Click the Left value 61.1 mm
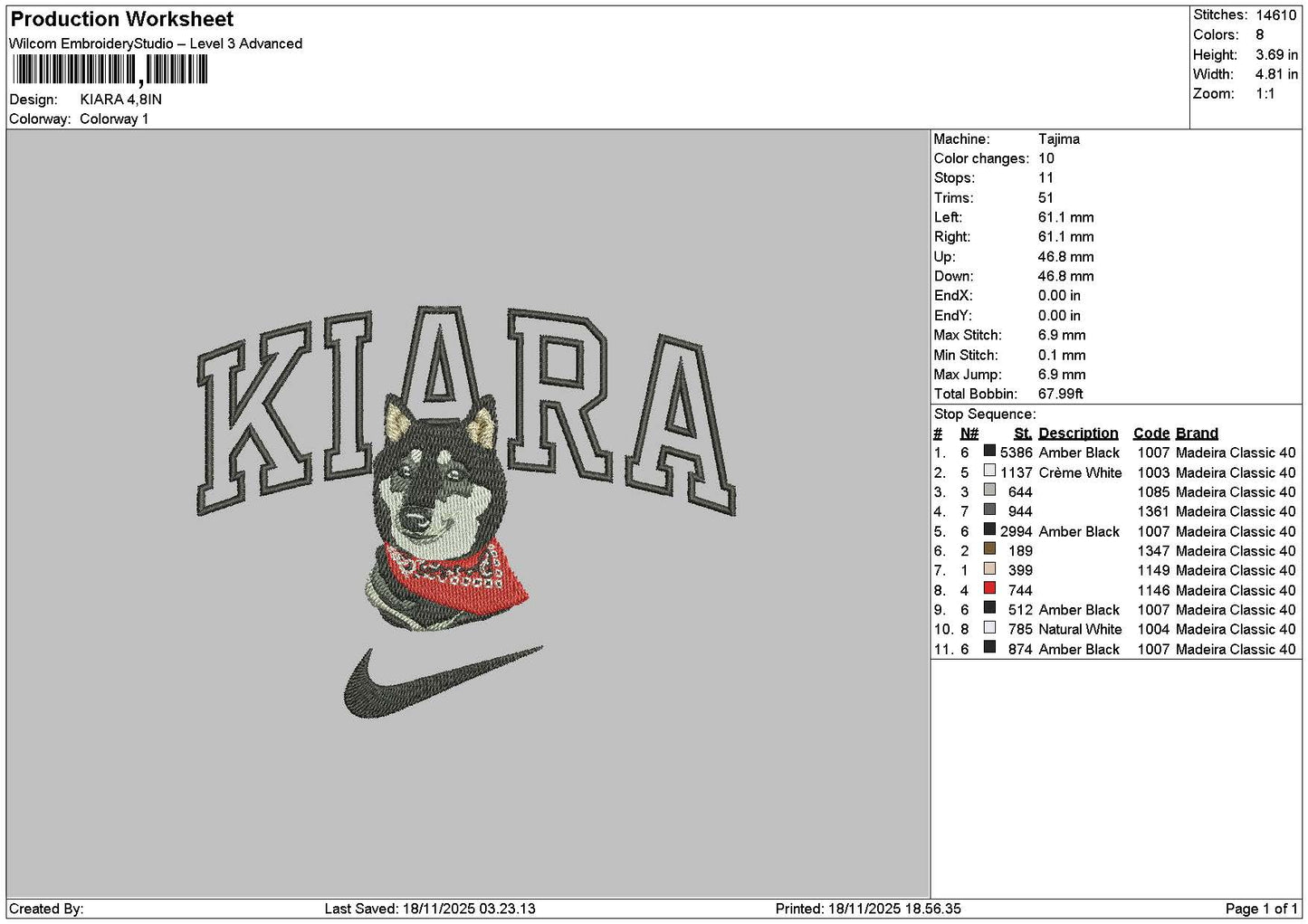 pyautogui.click(x=1066, y=217)
